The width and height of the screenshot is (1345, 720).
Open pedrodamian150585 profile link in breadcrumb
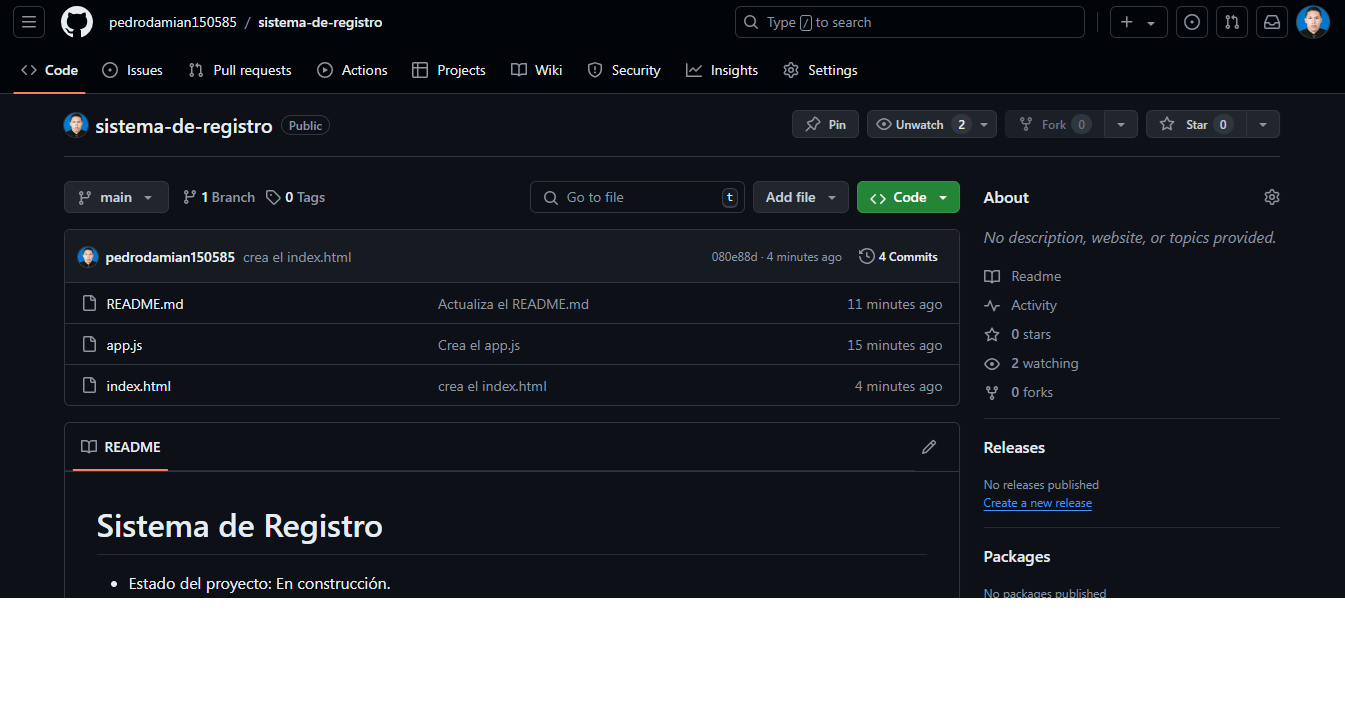173,22
